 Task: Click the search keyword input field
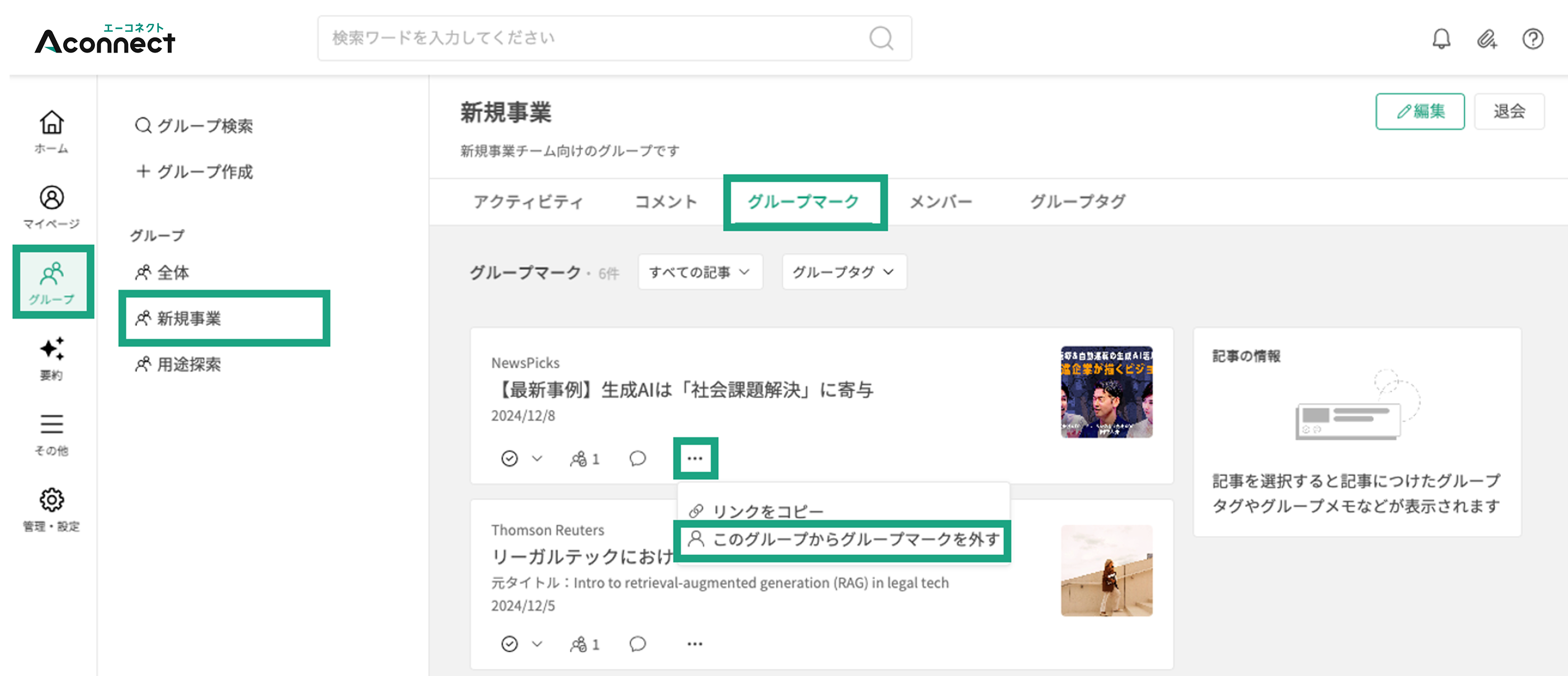coord(614,39)
